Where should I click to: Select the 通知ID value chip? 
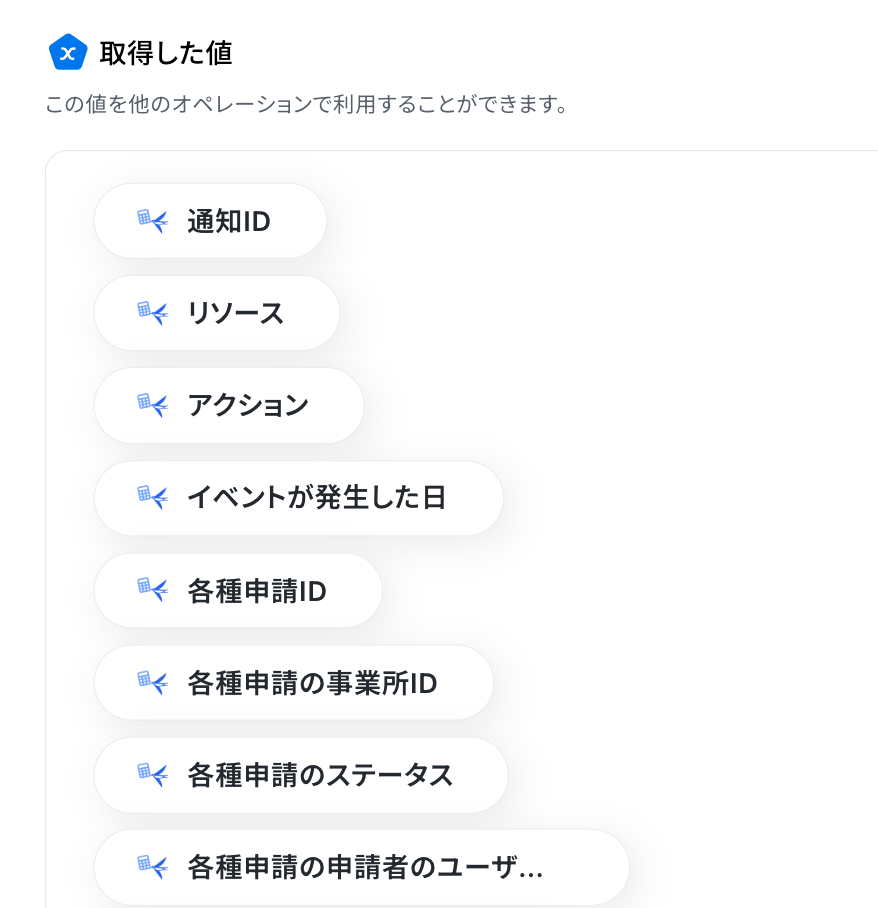tap(210, 221)
